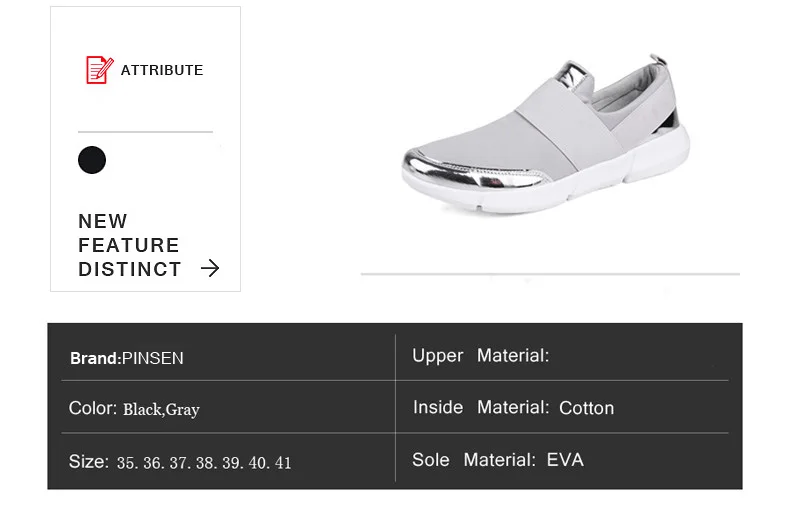This screenshot has height=522, width=790.
Task: Click Inside Material: Cotton cell
Action: 513,408
